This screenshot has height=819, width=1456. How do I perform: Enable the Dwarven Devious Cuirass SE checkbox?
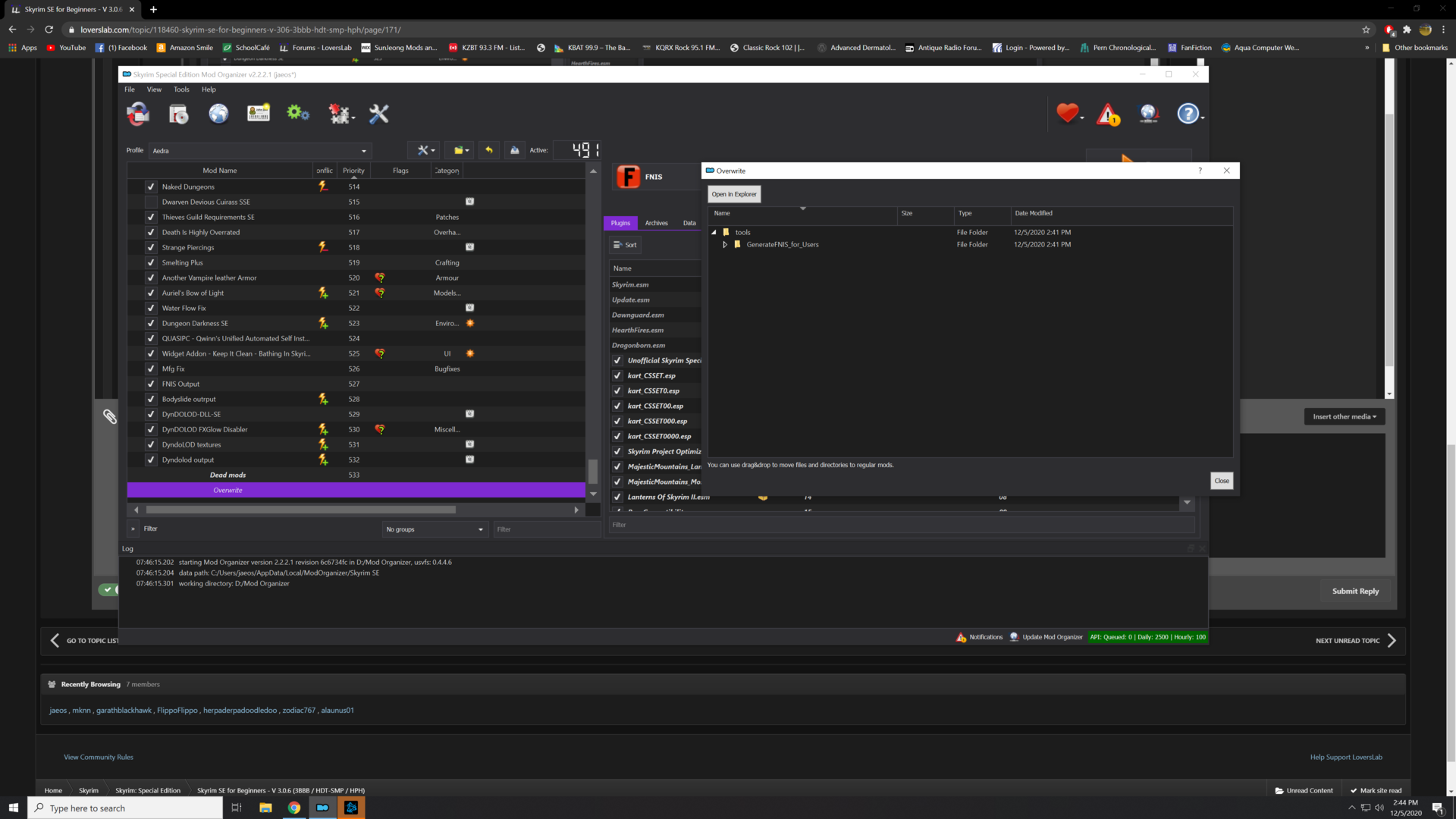(151, 202)
